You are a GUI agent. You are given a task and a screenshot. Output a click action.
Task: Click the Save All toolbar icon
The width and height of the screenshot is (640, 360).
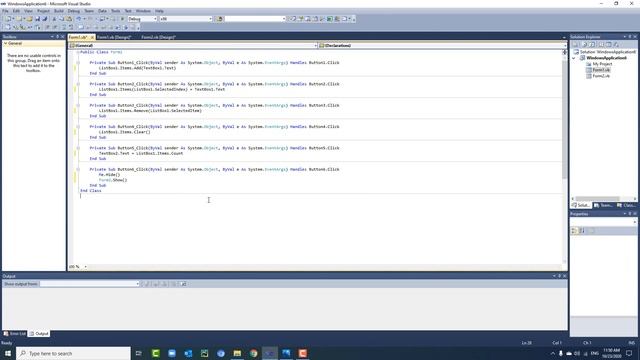(x=44, y=19)
